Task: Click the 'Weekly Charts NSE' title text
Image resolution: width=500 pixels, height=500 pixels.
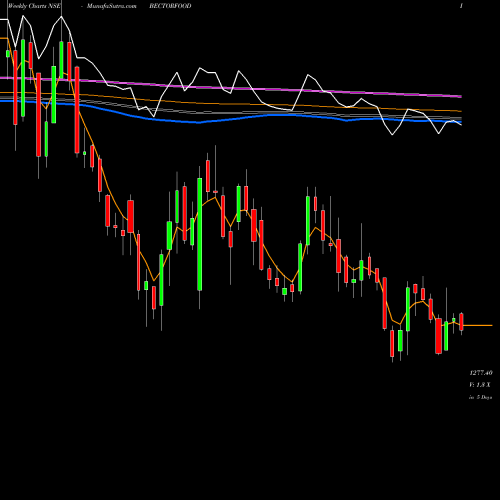Action: tap(34, 6)
